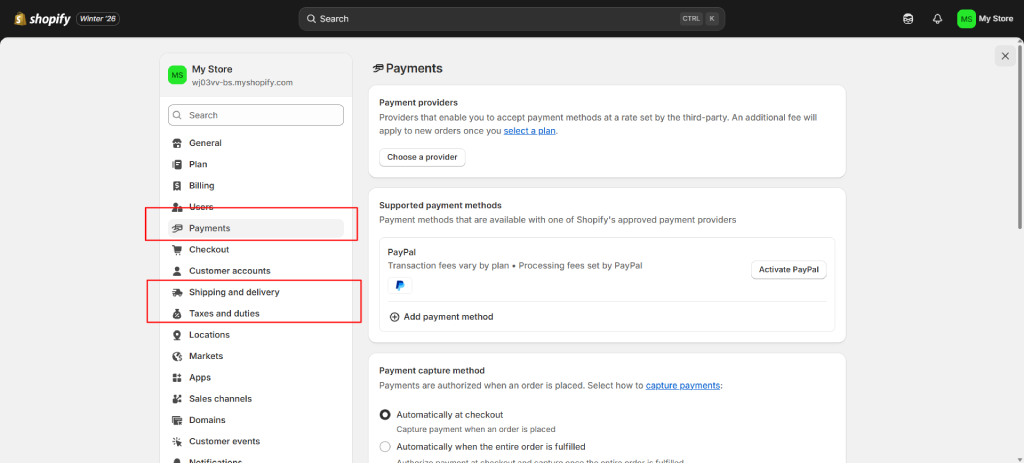Click Add payment method

point(441,317)
